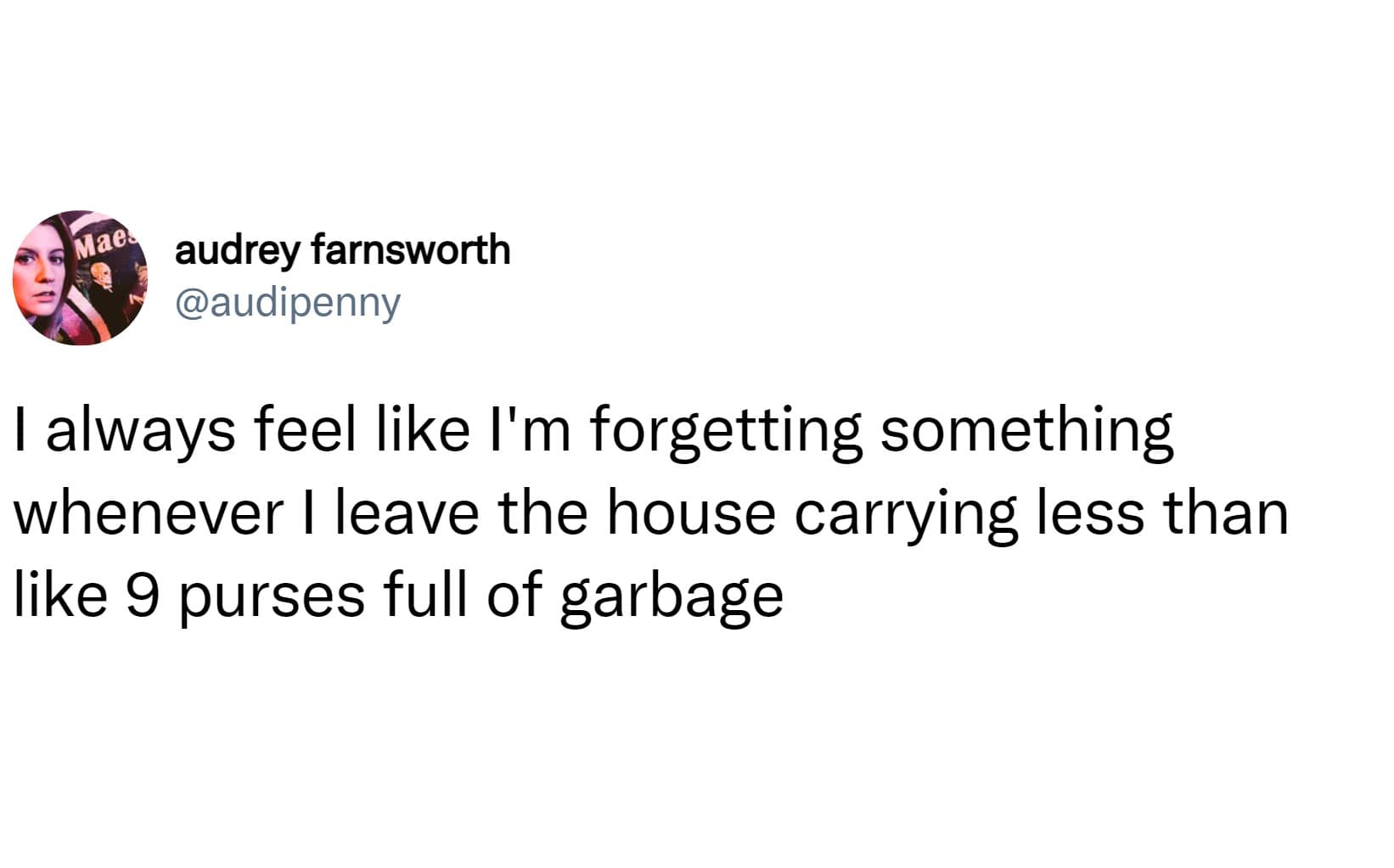
Task: Click the word "garbage" in the tweet
Action: click(671, 597)
